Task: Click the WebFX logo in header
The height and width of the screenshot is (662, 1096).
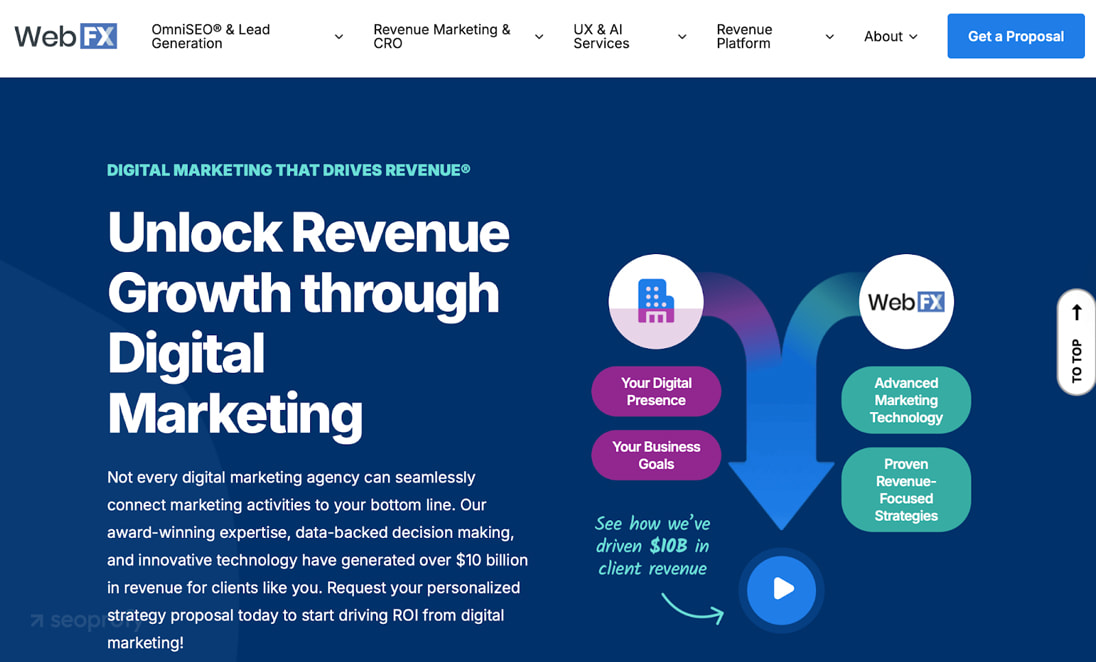Action: pos(66,37)
